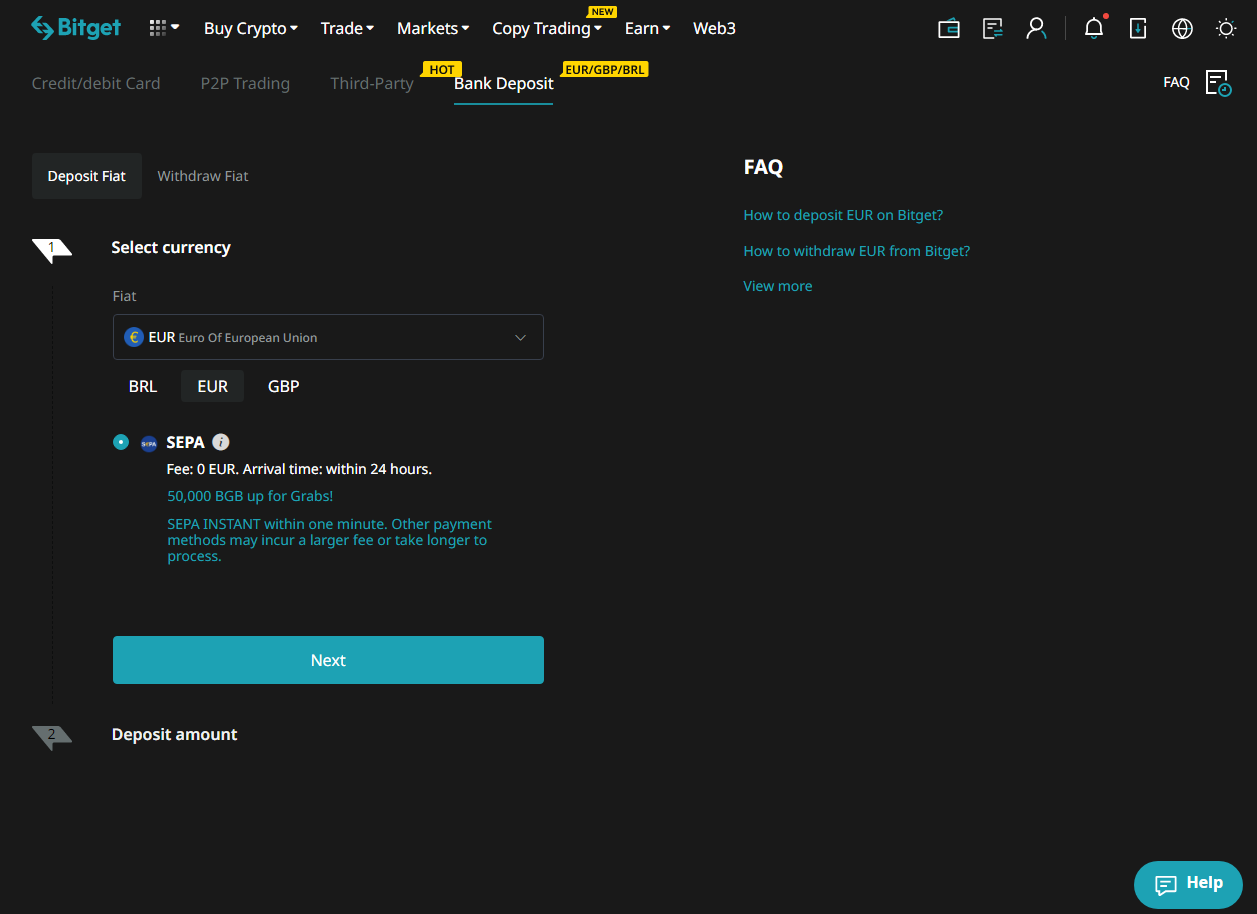
Task: Click '50,000 BGB up for Grabs!' link
Action: click(250, 496)
